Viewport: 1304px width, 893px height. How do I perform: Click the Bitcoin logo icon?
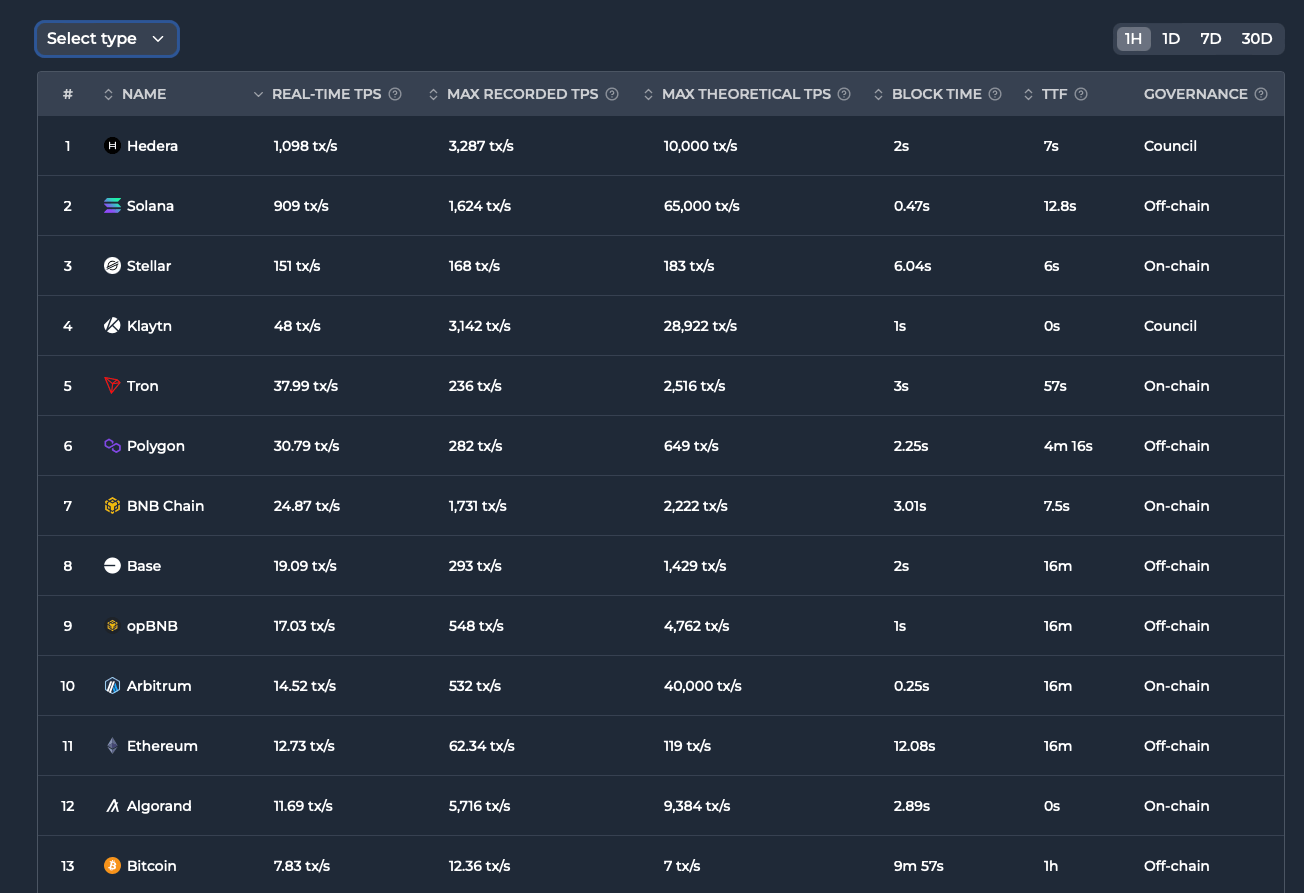click(112, 866)
